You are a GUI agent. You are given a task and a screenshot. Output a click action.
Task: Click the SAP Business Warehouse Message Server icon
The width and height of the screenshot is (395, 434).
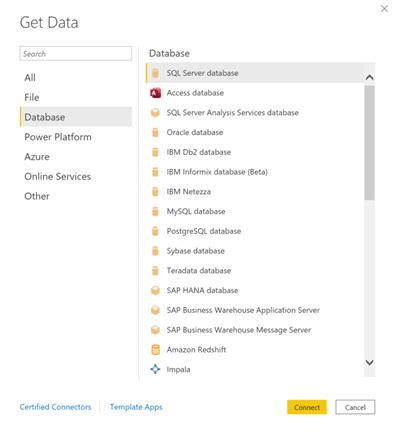155,330
